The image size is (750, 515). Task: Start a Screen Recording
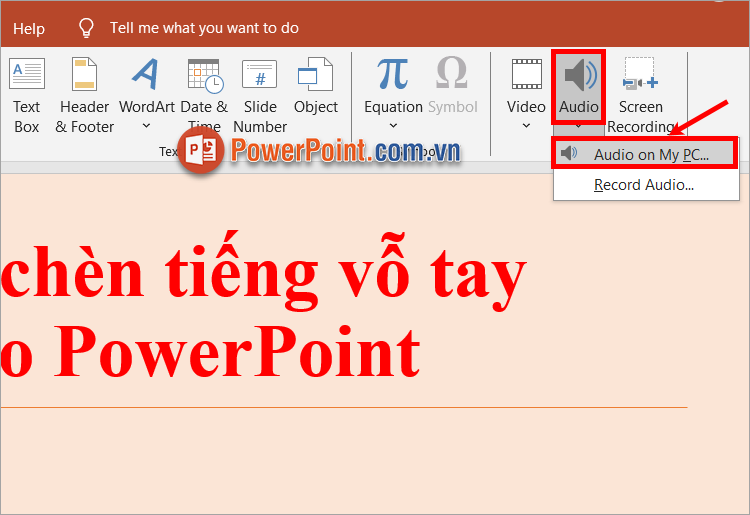(x=640, y=95)
